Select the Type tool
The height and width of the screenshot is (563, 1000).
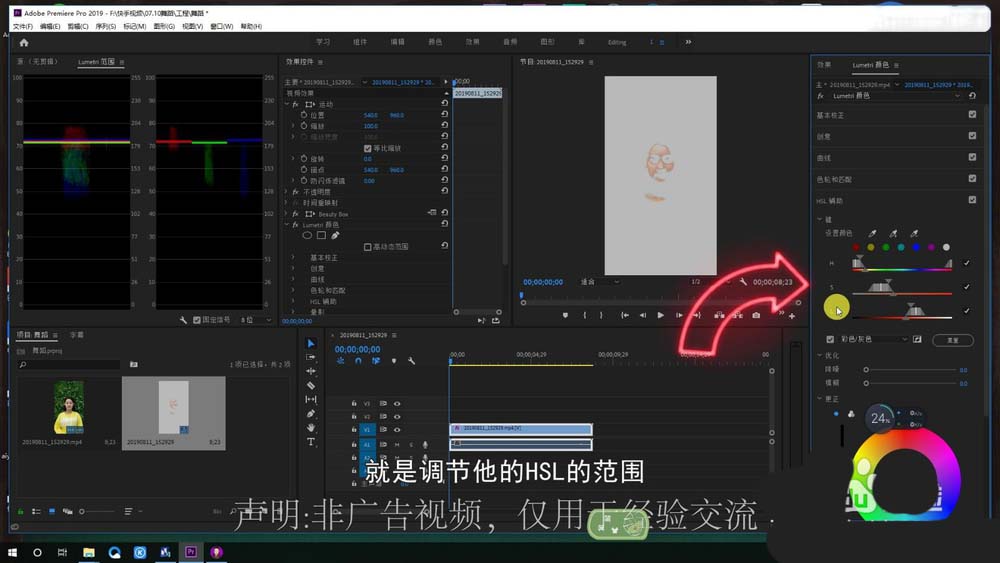pyautogui.click(x=311, y=441)
